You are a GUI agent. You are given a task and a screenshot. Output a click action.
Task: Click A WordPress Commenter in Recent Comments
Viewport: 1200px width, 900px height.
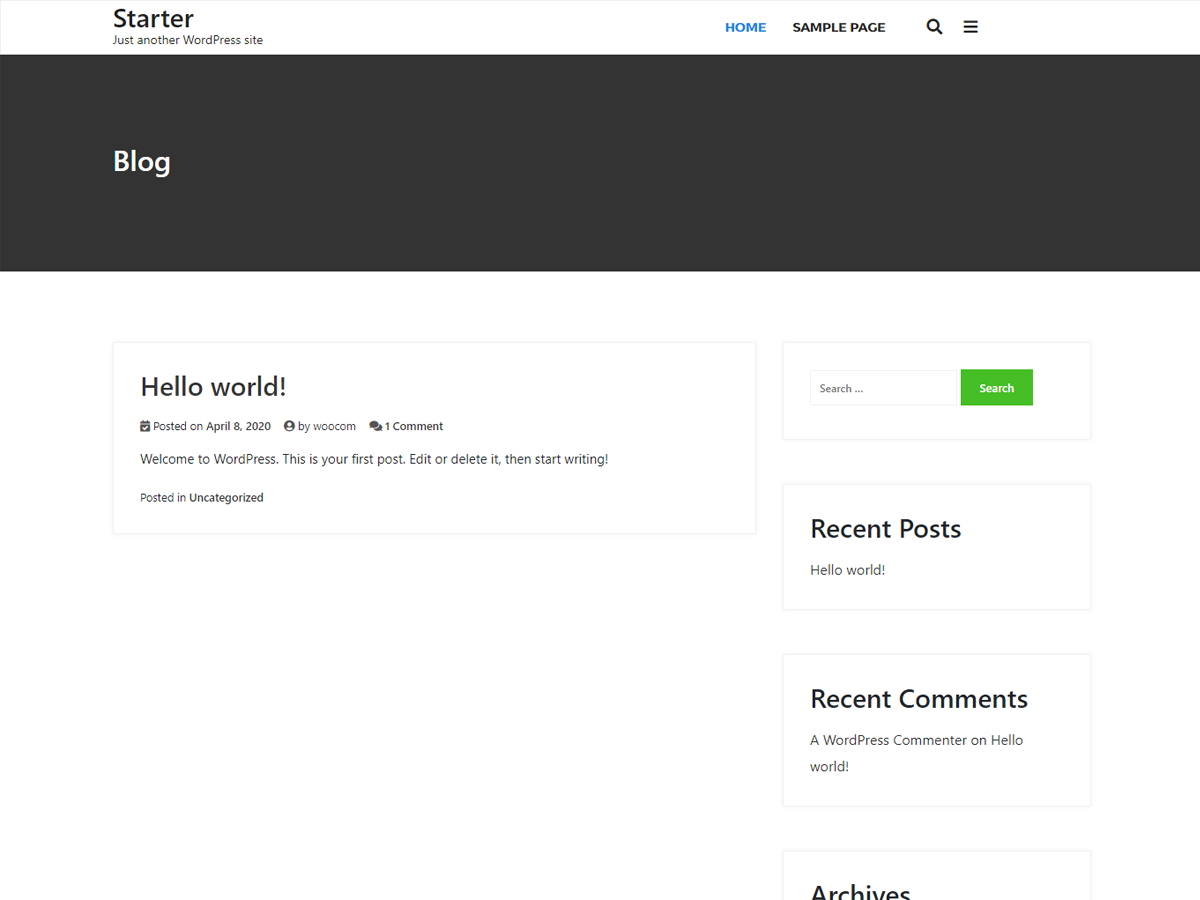click(888, 740)
